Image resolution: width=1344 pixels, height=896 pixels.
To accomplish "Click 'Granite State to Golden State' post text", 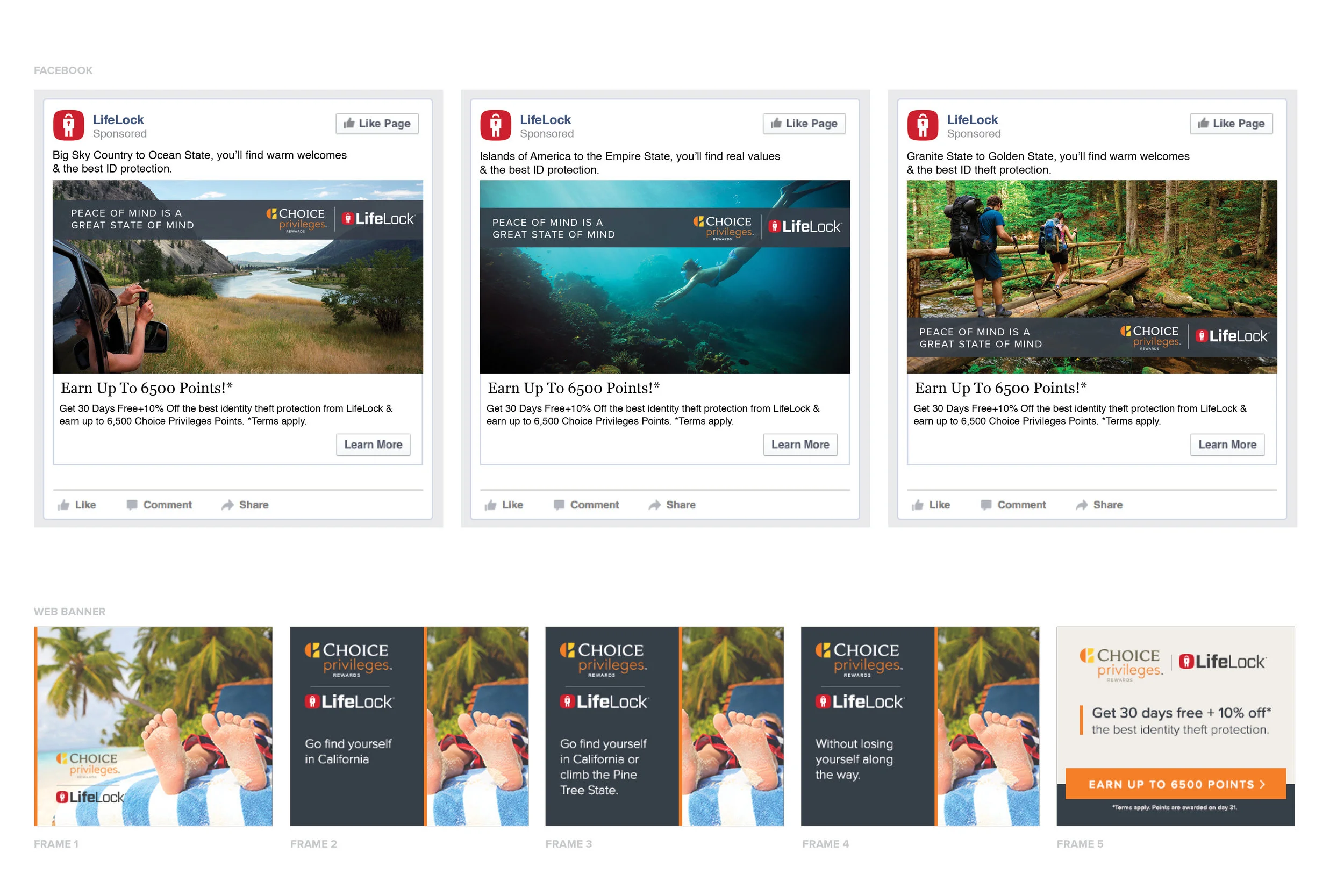I will tap(1048, 162).
